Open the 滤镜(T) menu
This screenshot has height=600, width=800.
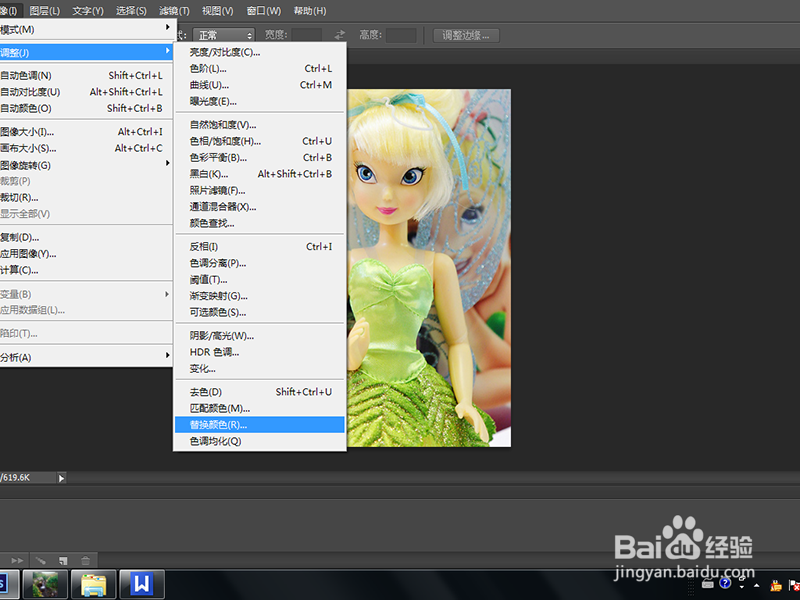pos(174,10)
